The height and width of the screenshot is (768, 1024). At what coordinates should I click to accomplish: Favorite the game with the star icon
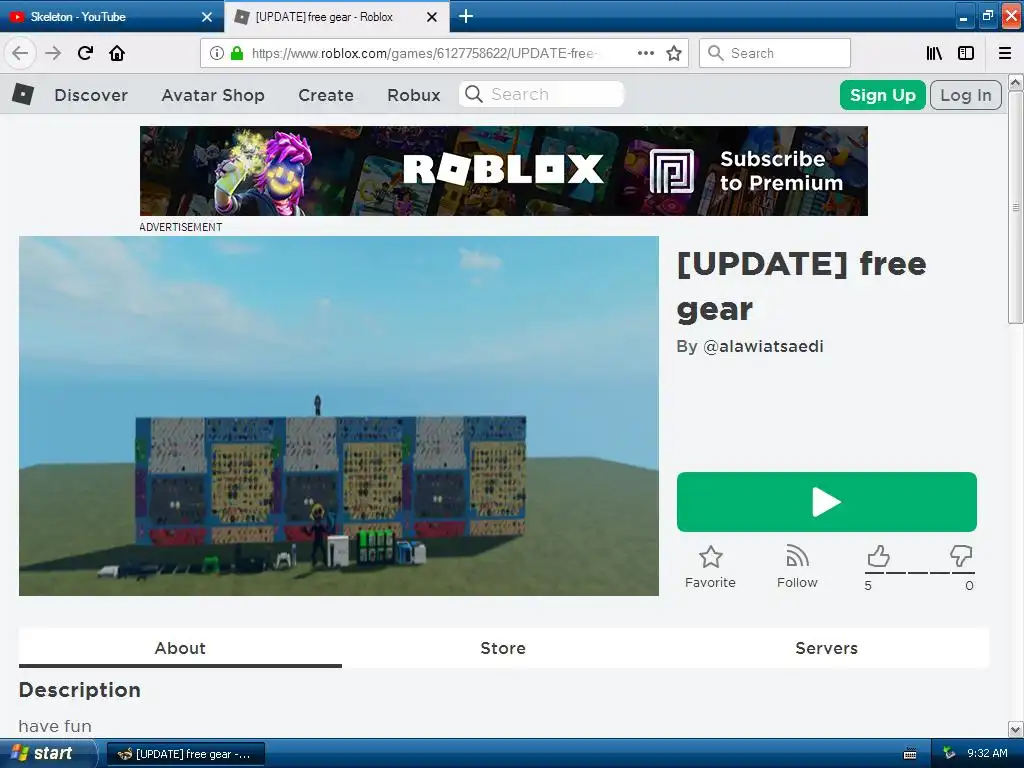(x=711, y=557)
